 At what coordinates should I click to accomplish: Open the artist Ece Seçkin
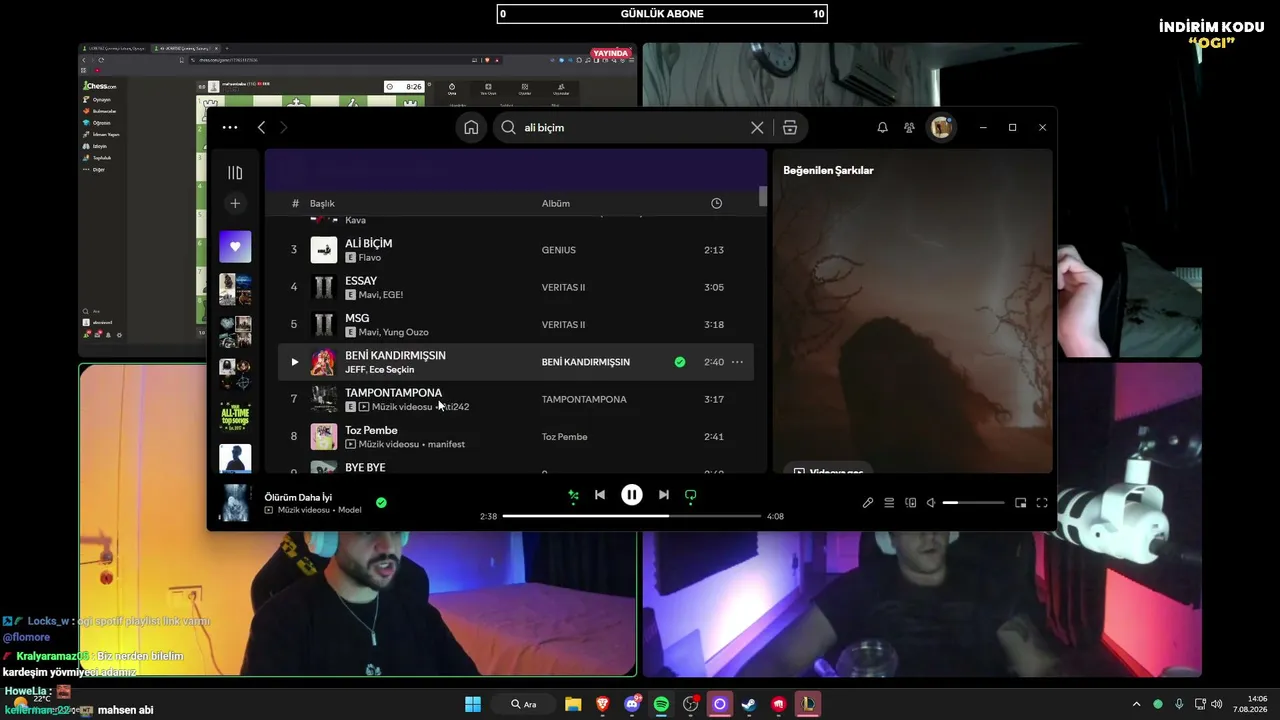click(391, 370)
